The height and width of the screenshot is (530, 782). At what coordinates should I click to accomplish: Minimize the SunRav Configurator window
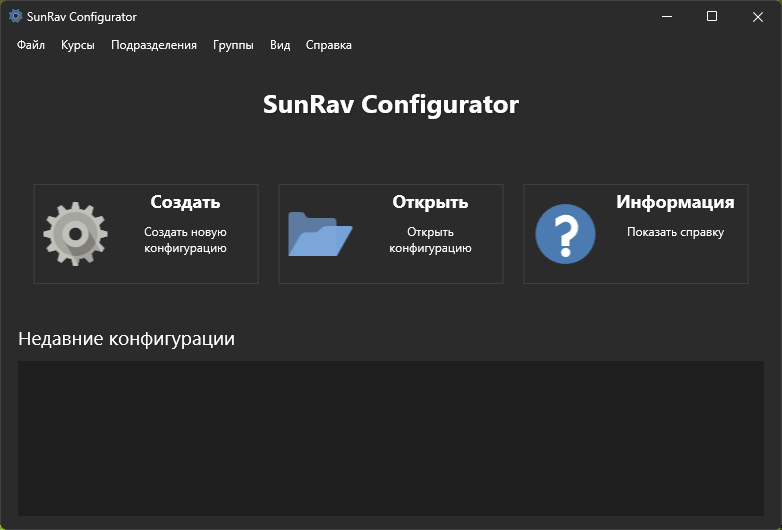[667, 16]
